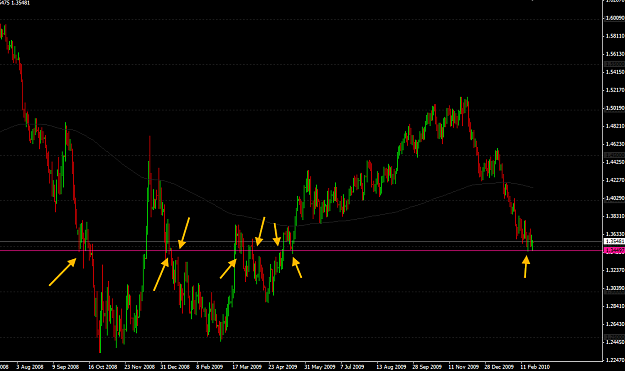Image resolution: width=625 pixels, height=371 pixels.
Task: Click the '9 Sep 2008' date label
Action: coord(65,367)
